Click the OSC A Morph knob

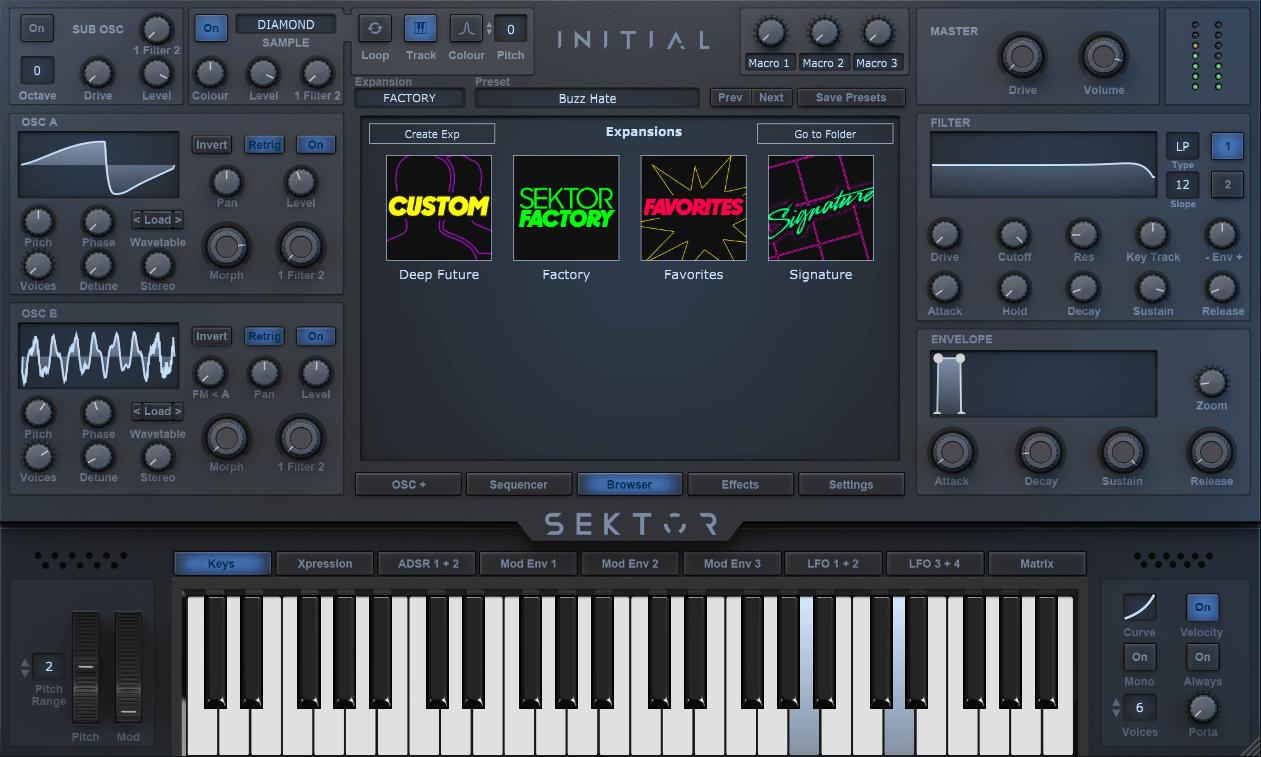point(226,246)
